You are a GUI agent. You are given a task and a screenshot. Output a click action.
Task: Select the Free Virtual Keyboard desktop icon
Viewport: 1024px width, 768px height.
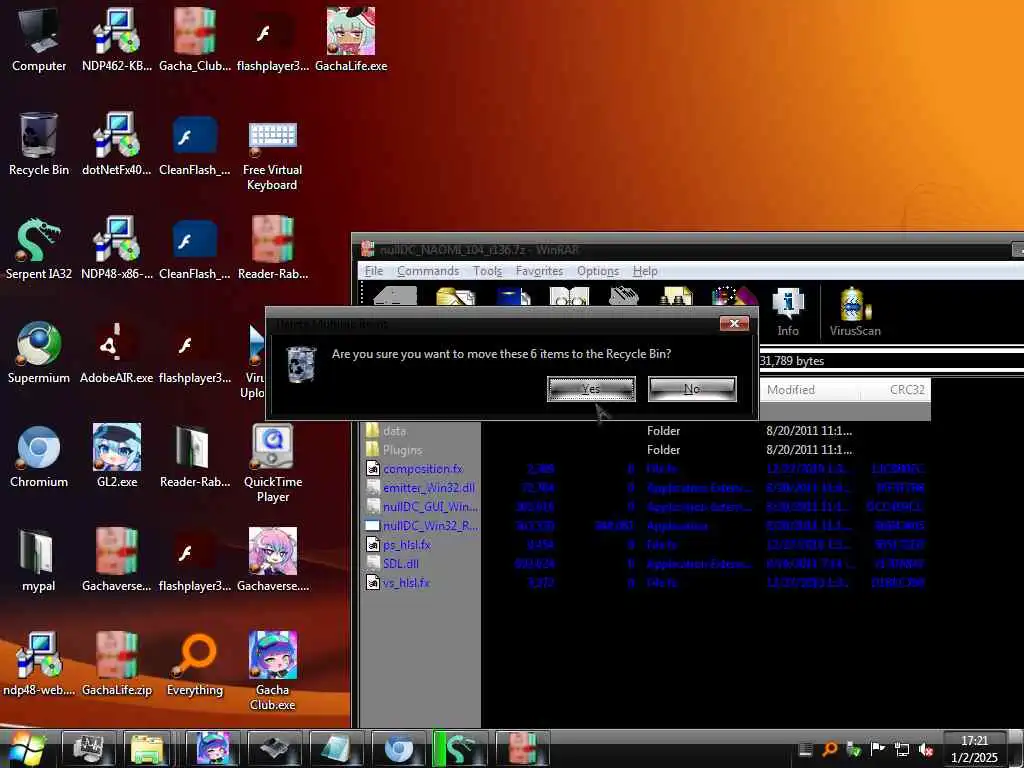point(272,153)
